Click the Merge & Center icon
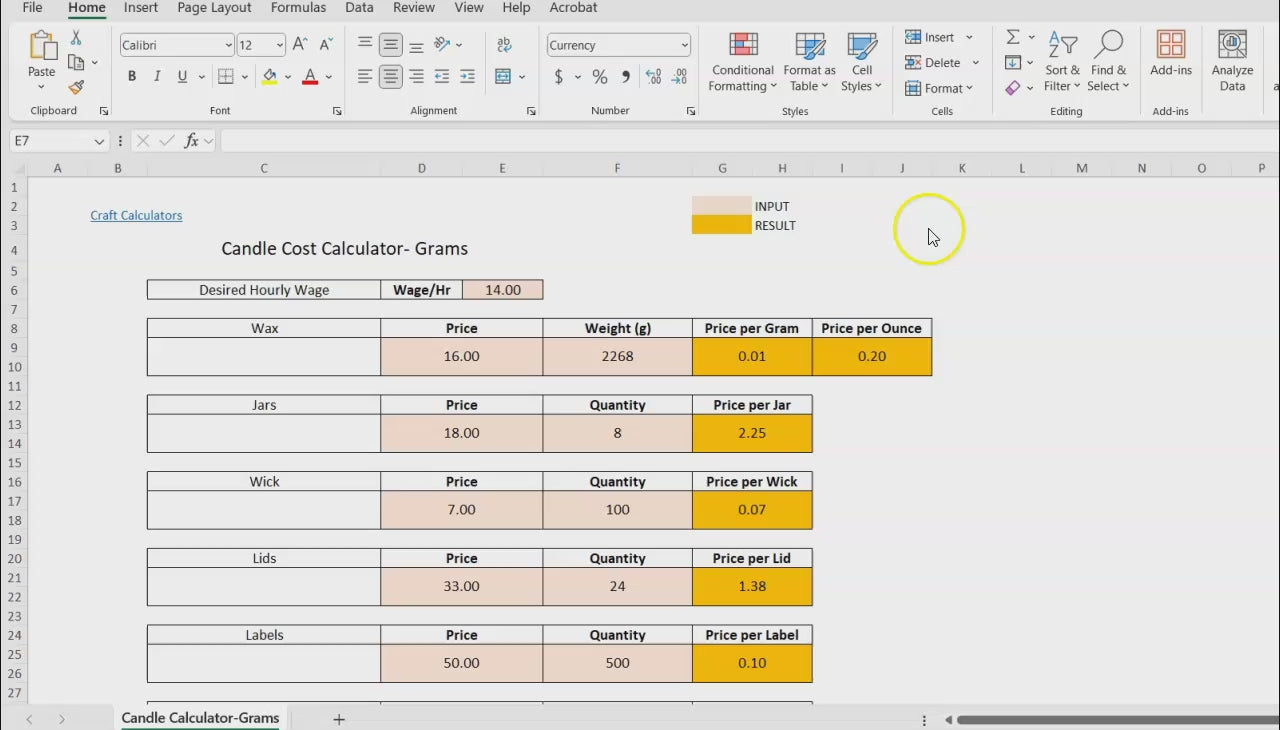This screenshot has width=1280, height=730. (503, 77)
